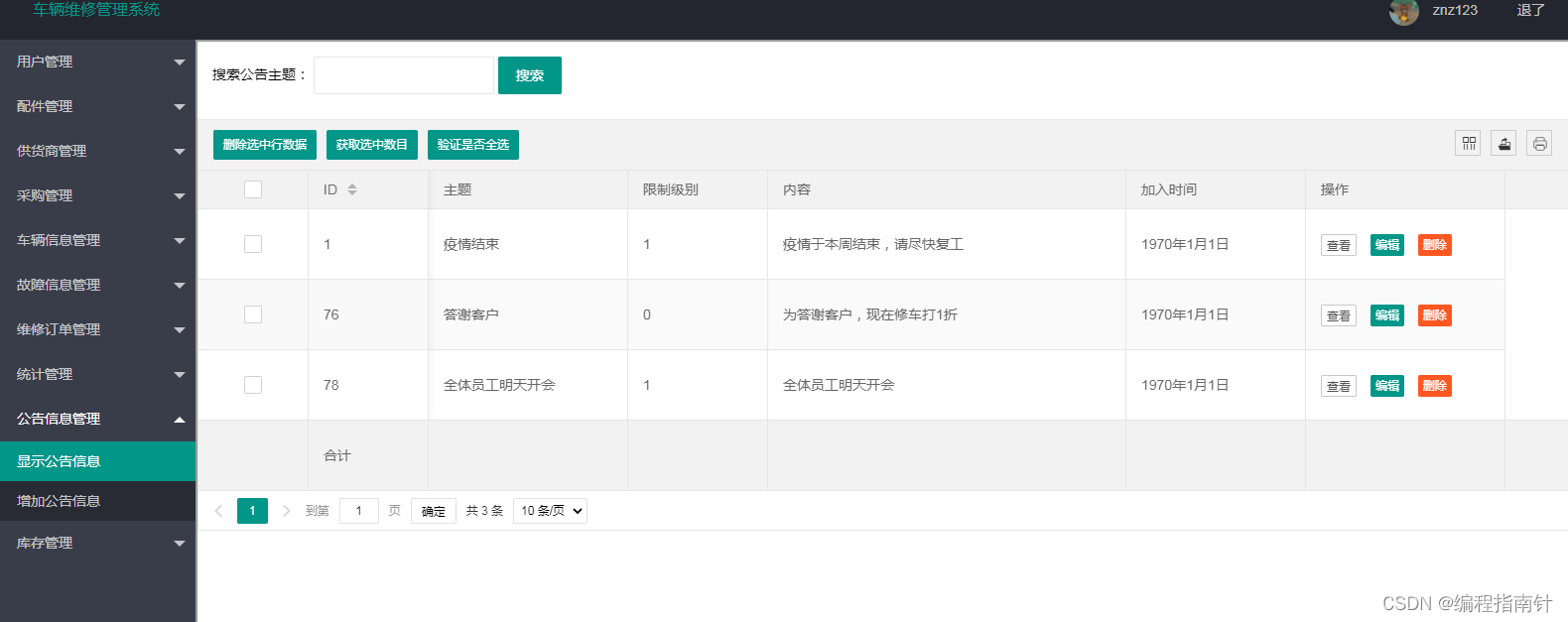This screenshot has width=1568, height=622.
Task: Select 增加公告信息 submenu item
Action: tap(97, 501)
